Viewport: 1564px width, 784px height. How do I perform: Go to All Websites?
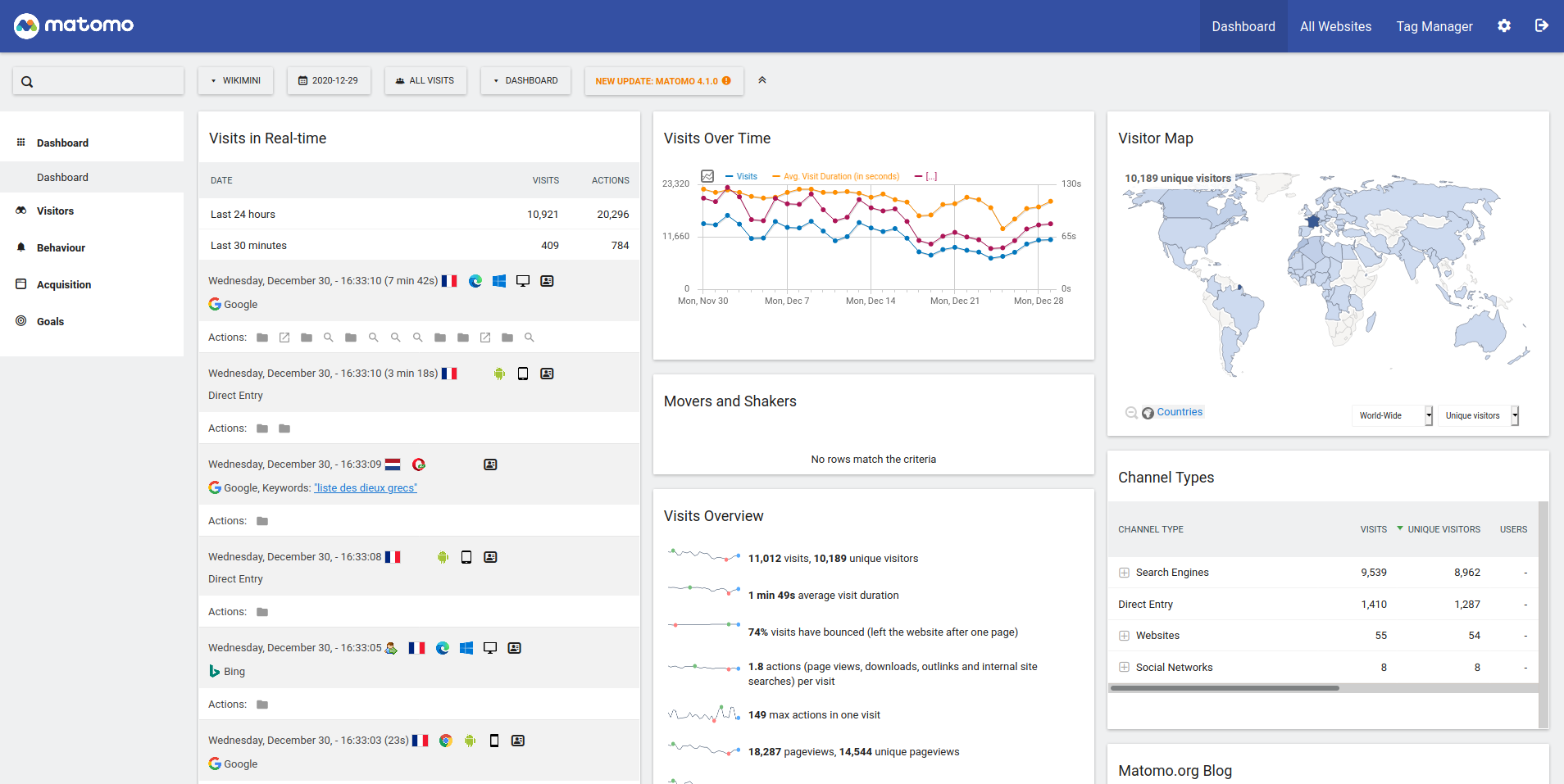[x=1335, y=26]
